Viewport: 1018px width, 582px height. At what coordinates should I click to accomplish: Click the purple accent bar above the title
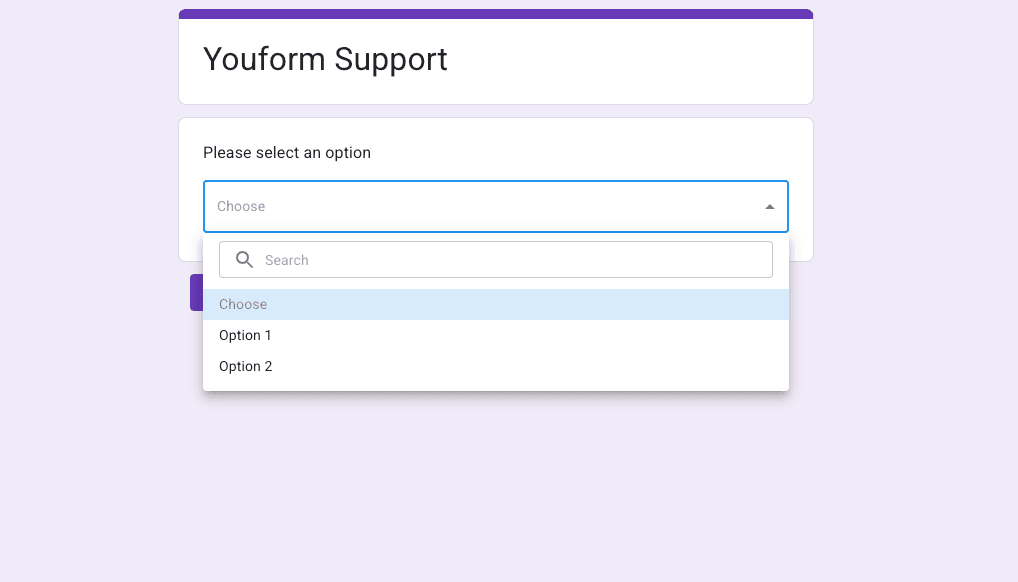tap(495, 14)
